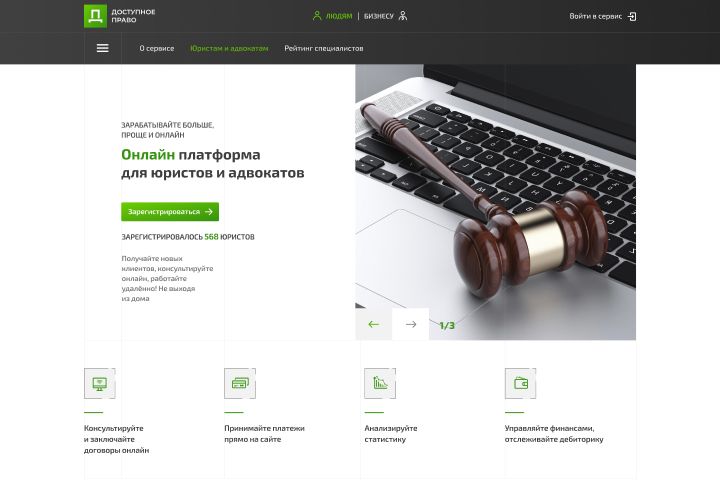Click the 1/3 slide counter

[447, 325]
